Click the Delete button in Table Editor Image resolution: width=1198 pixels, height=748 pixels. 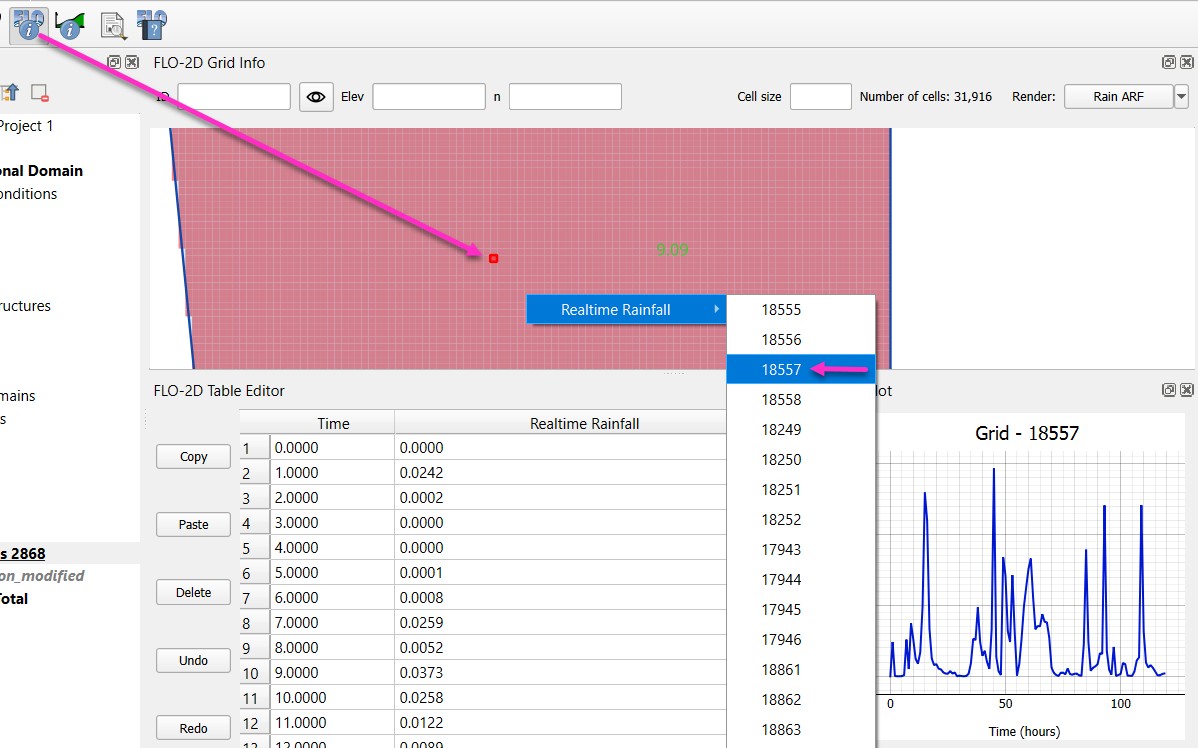click(193, 592)
